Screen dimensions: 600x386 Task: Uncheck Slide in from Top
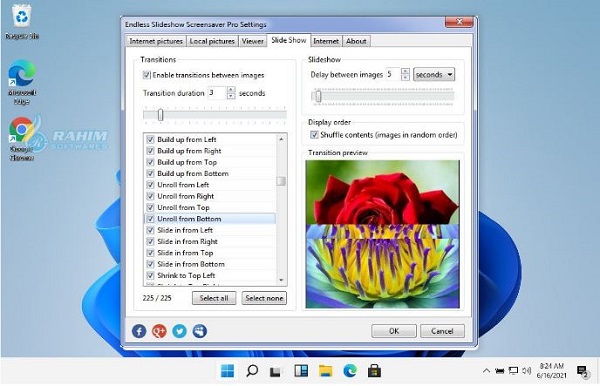click(150, 252)
